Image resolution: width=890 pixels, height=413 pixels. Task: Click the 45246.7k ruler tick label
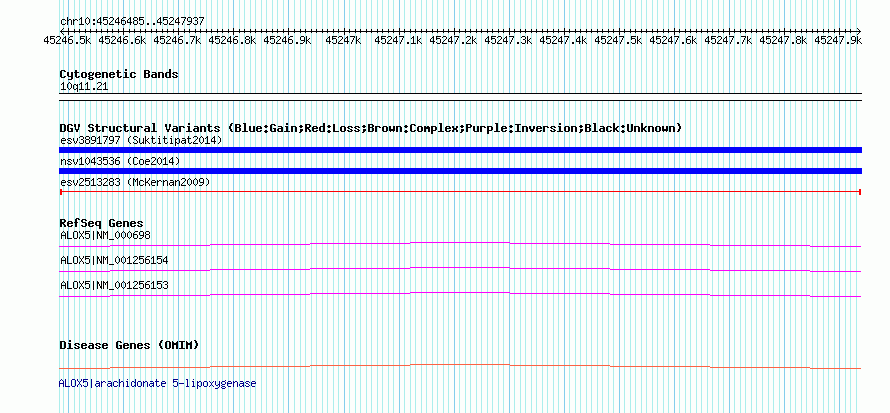(x=179, y=40)
